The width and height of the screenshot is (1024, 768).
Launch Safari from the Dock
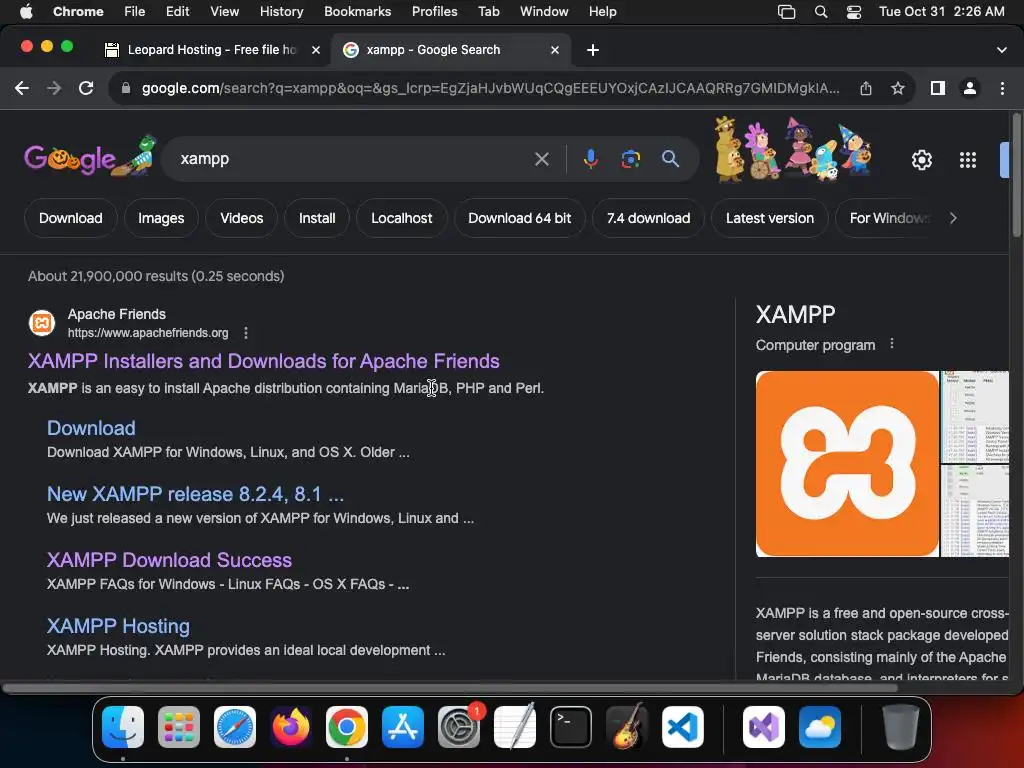pyautogui.click(x=235, y=727)
